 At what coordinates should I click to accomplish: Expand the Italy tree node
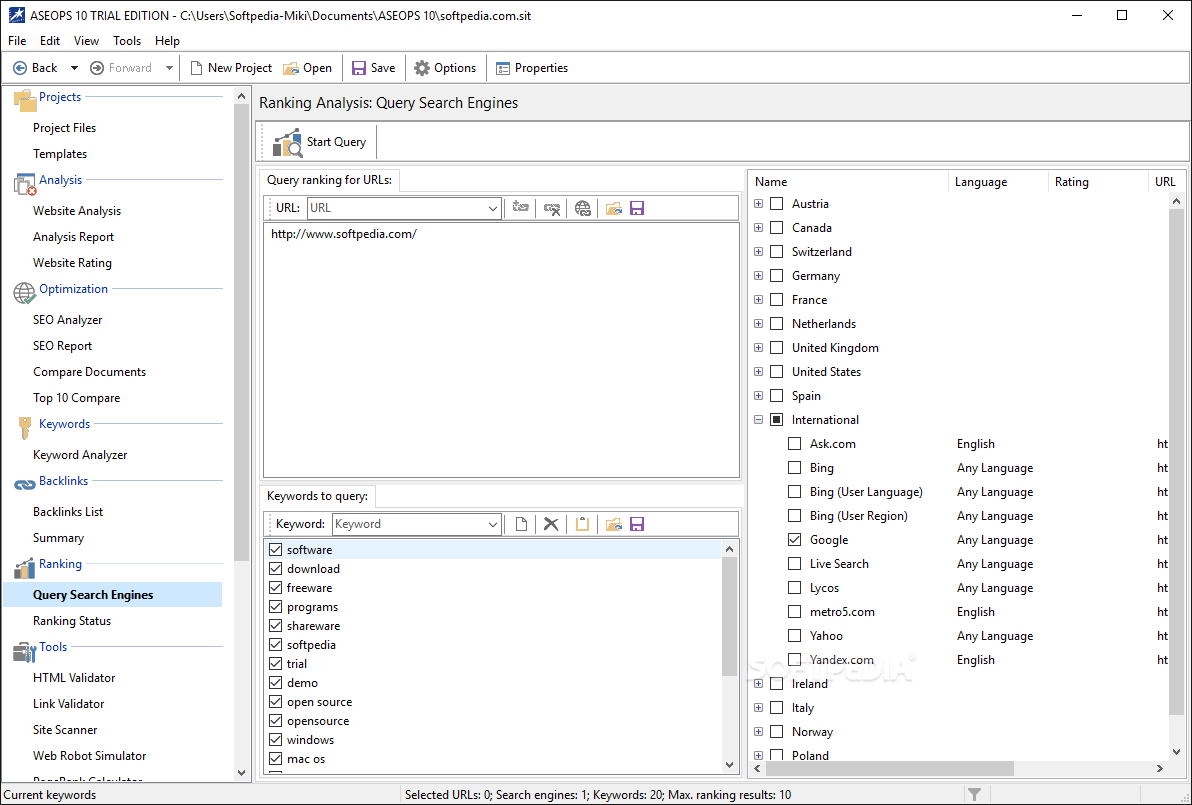(x=759, y=708)
